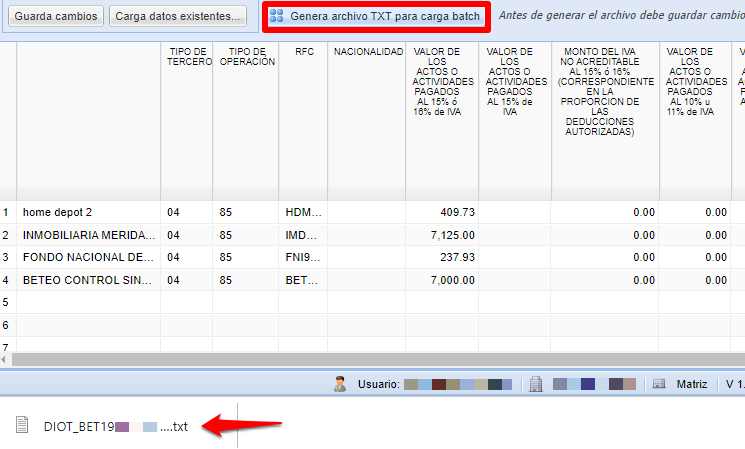Click the user avatar icon in status bar
The height and width of the screenshot is (449, 745).
click(341, 384)
